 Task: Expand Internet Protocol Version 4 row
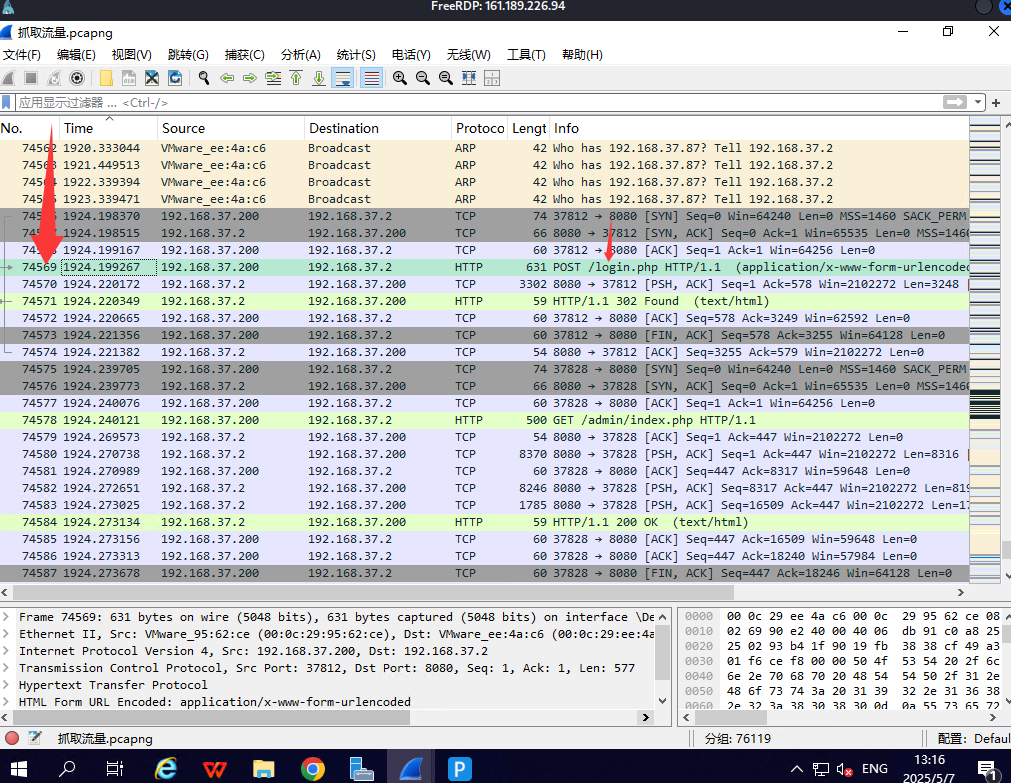point(6,651)
